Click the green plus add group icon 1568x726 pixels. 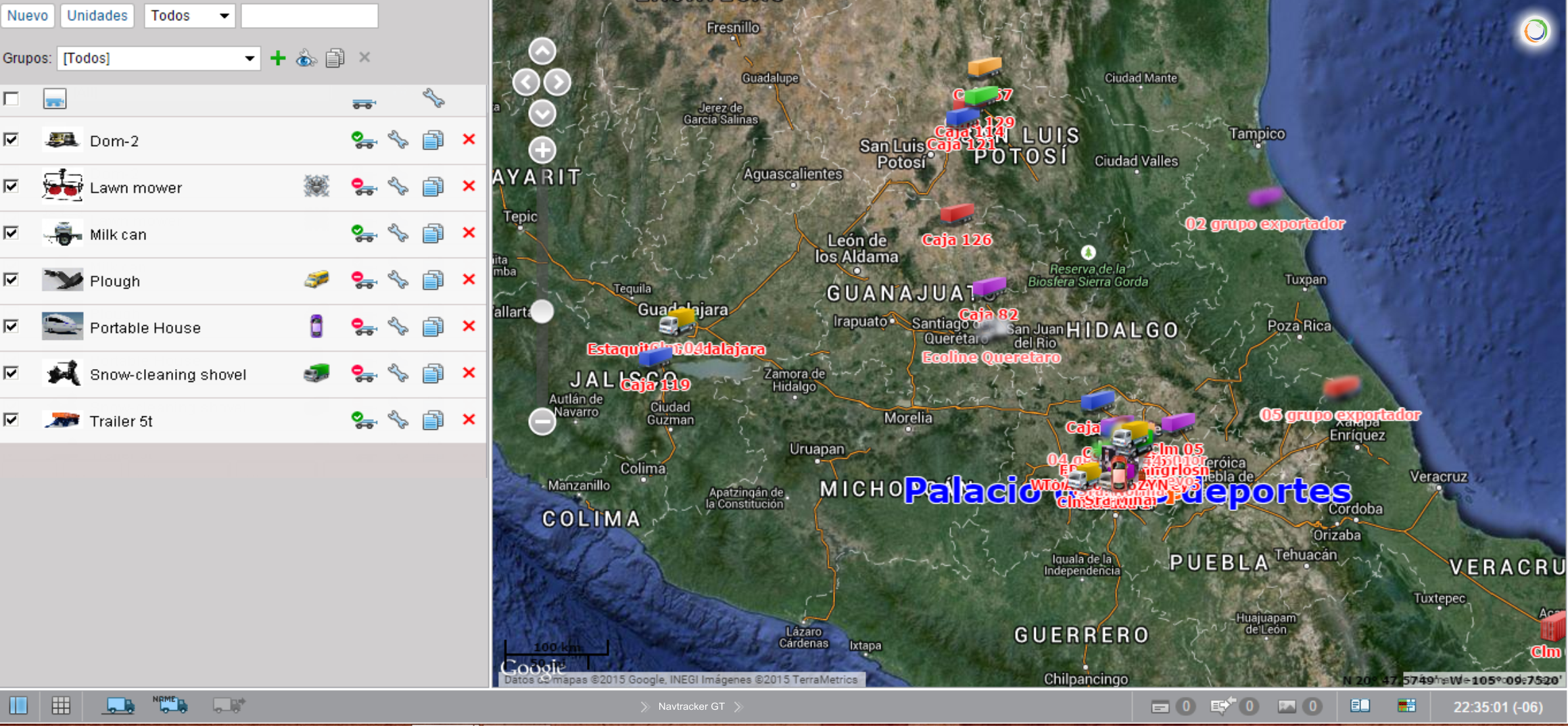(277, 58)
